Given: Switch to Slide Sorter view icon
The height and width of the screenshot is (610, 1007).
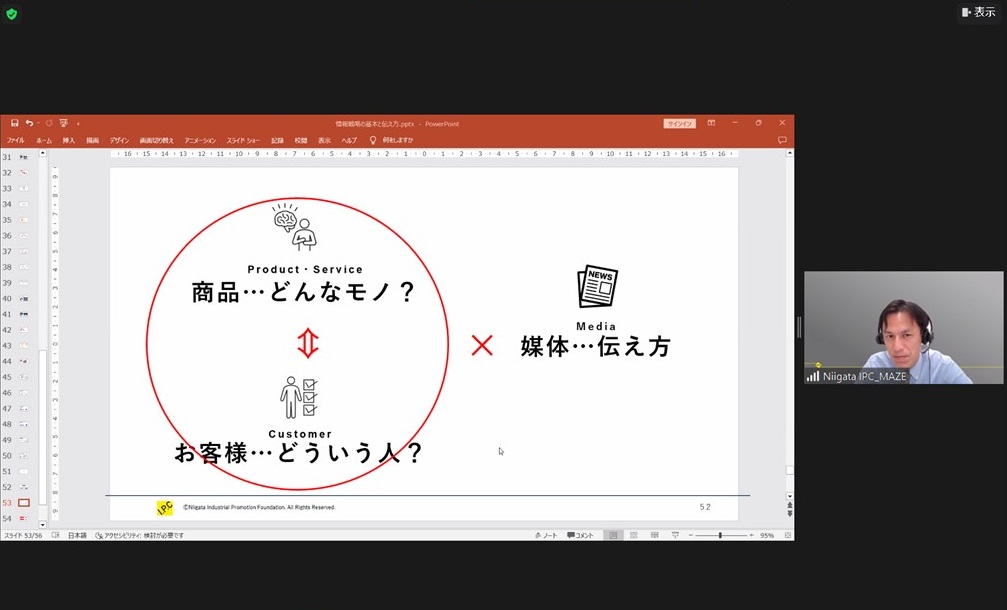Looking at the screenshot, I should coord(635,535).
